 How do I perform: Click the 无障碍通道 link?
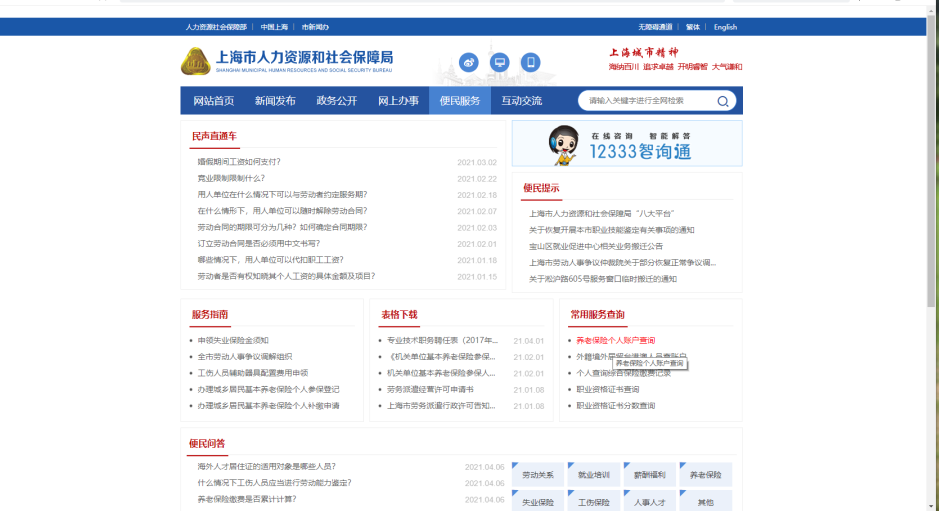(x=655, y=27)
